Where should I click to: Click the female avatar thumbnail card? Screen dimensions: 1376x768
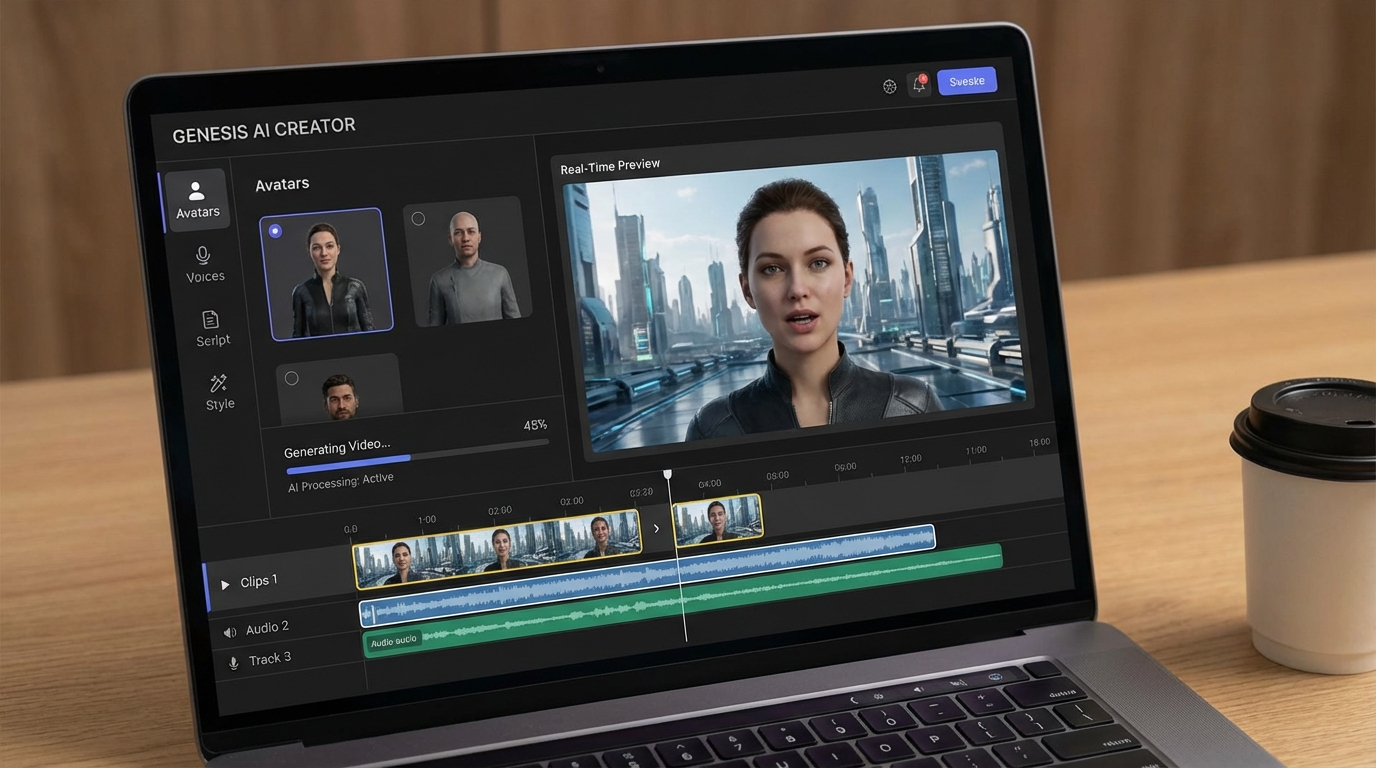326,273
